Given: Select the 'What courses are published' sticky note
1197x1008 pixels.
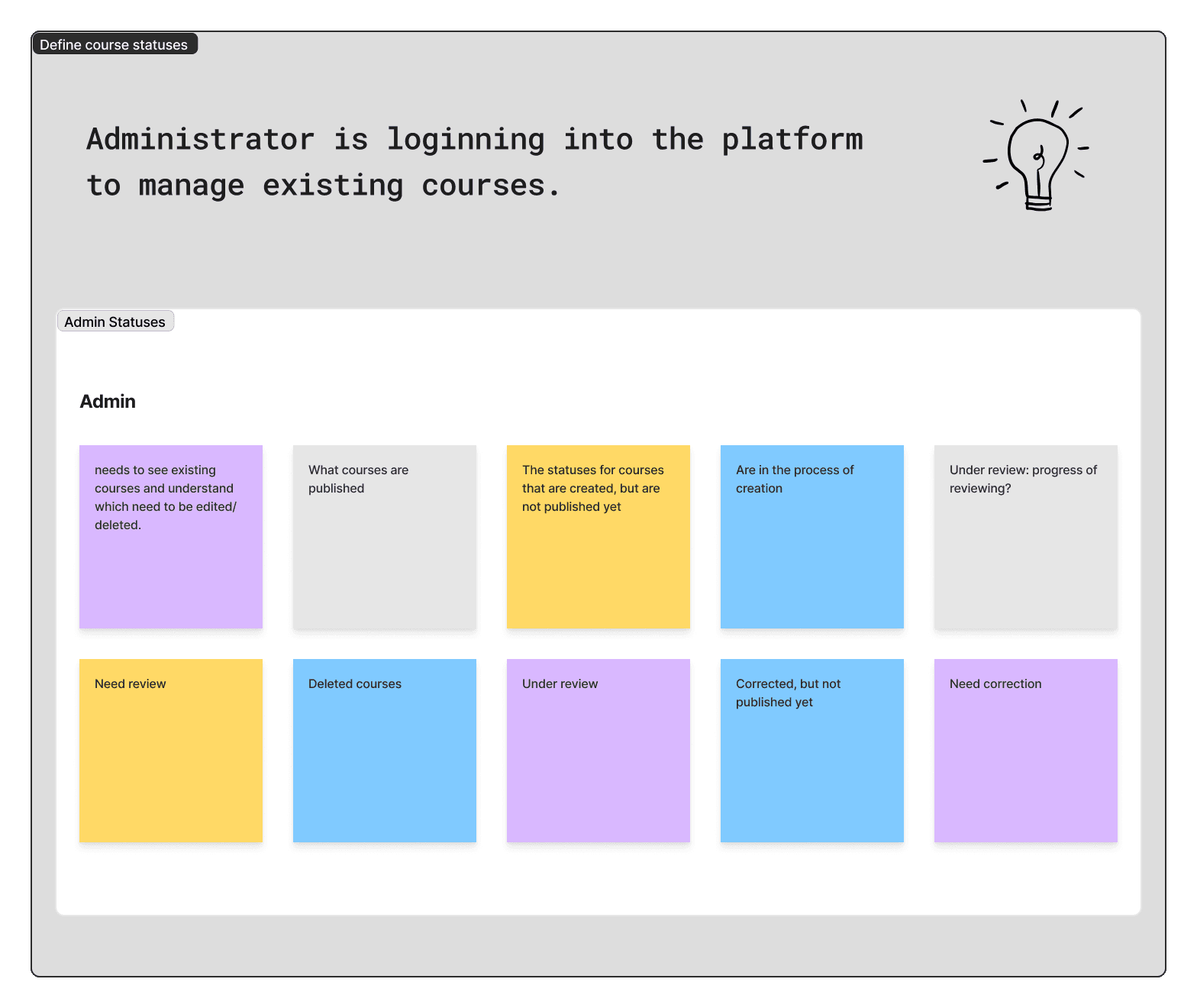Looking at the screenshot, I should click(385, 537).
